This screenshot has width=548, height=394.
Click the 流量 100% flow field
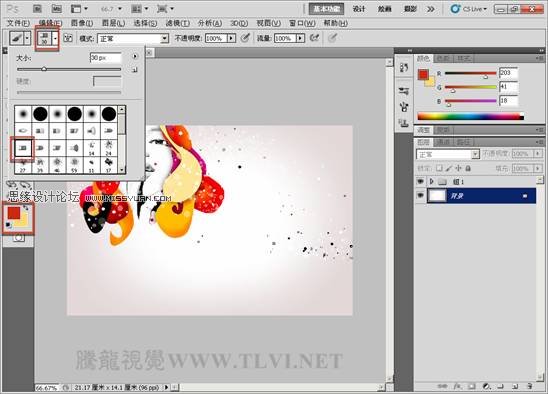coord(285,38)
